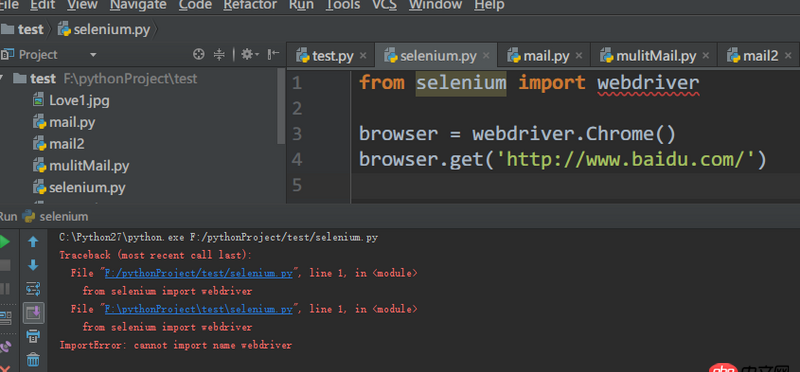The width and height of the screenshot is (800, 372).
Task: Rerun selenium with the green play icon
Action: pos(4,241)
